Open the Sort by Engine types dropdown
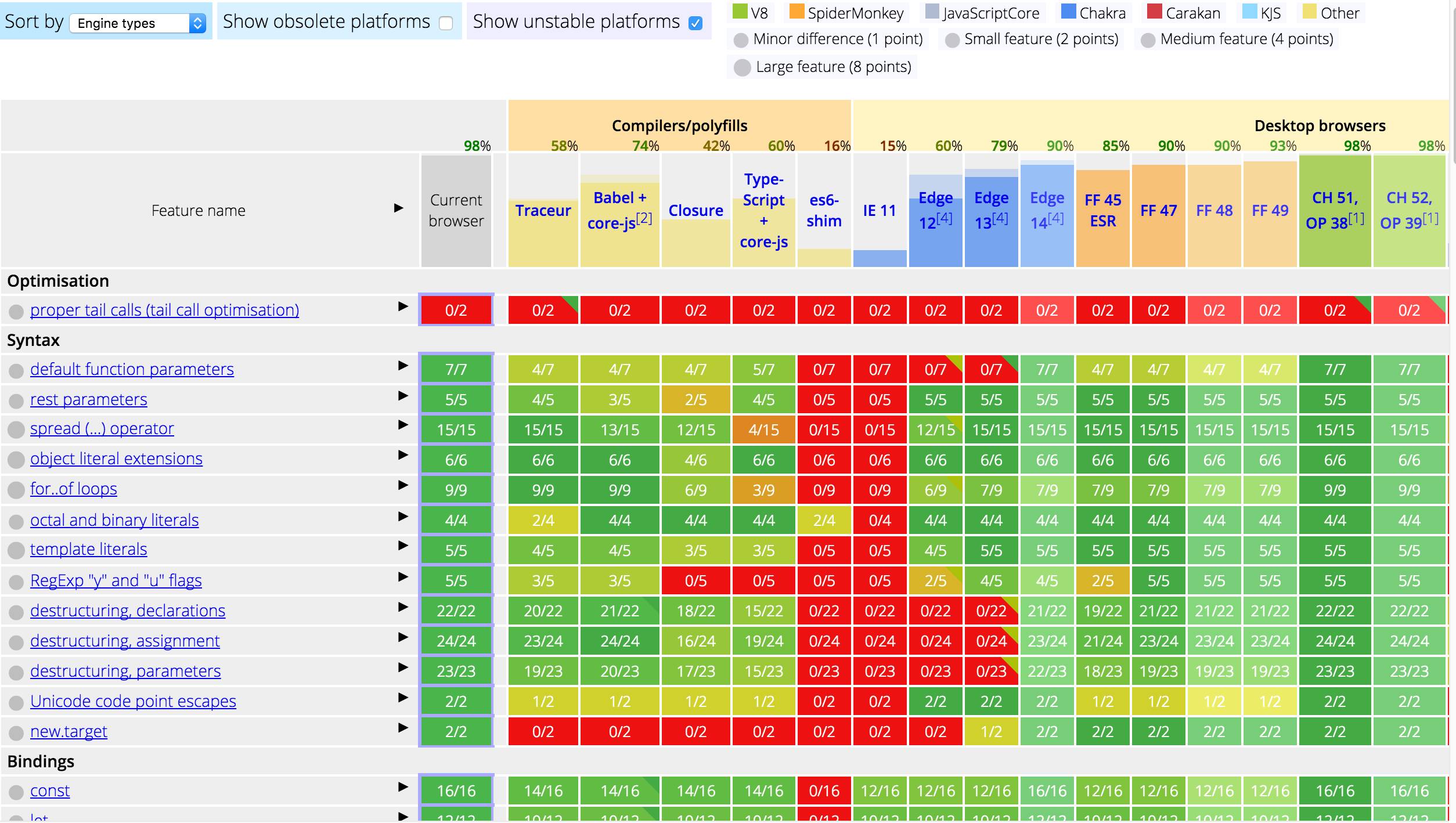Viewport: 1456px width, 823px height. tap(138, 23)
